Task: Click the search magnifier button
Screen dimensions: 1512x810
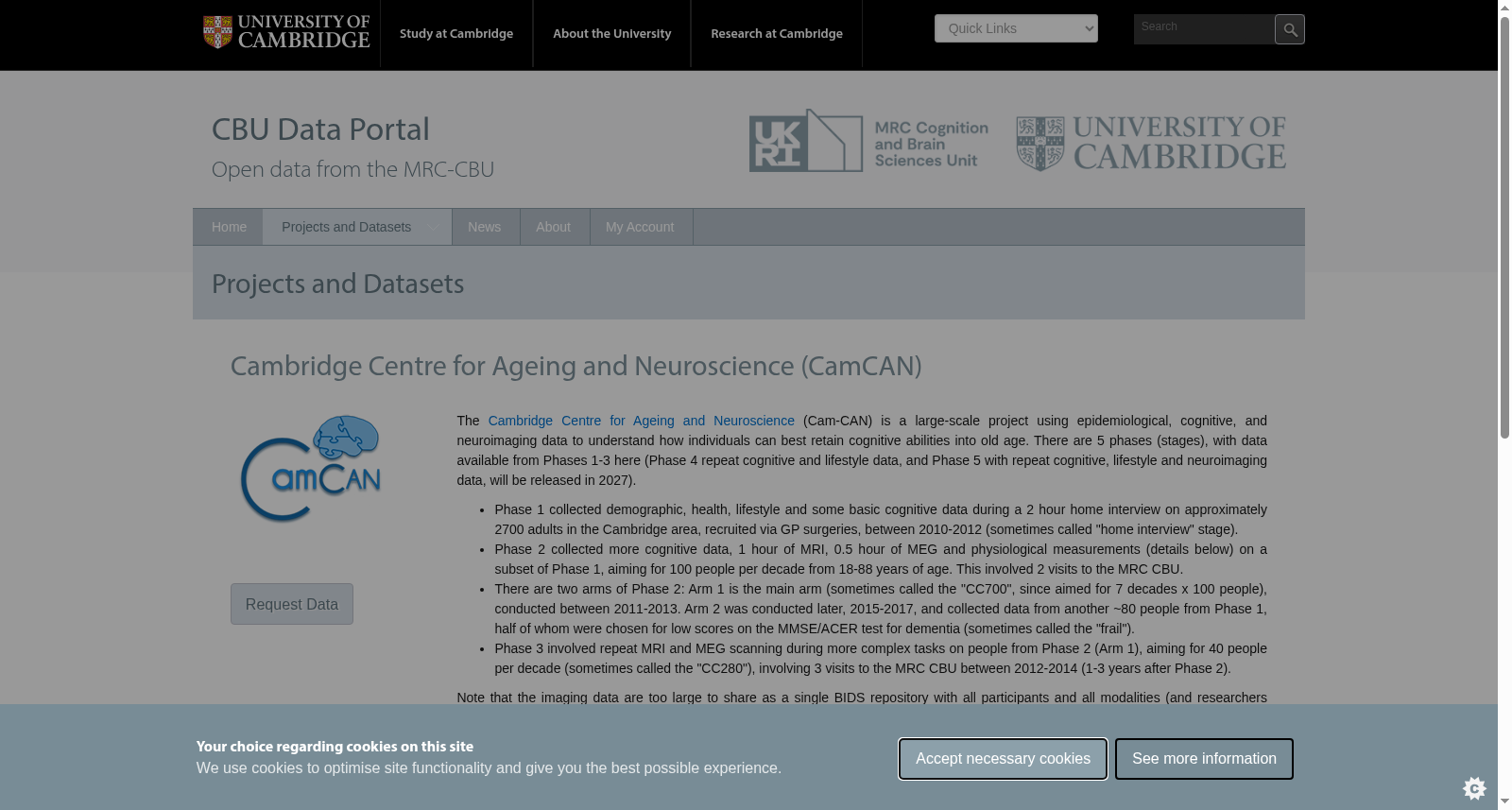Action: click(x=1289, y=29)
